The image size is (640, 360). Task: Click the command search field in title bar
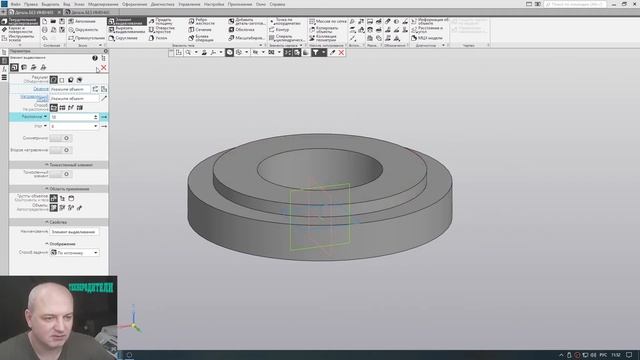coord(575,4)
